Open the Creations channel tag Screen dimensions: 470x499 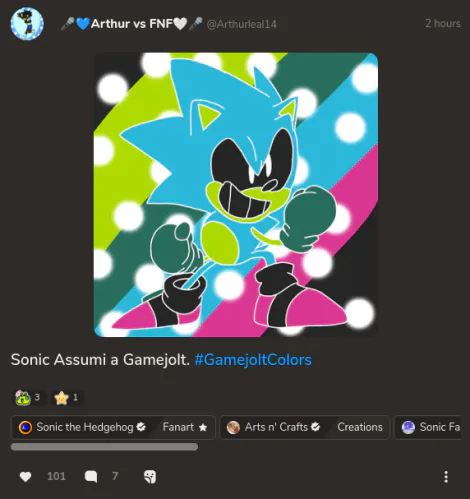[x=360, y=427]
